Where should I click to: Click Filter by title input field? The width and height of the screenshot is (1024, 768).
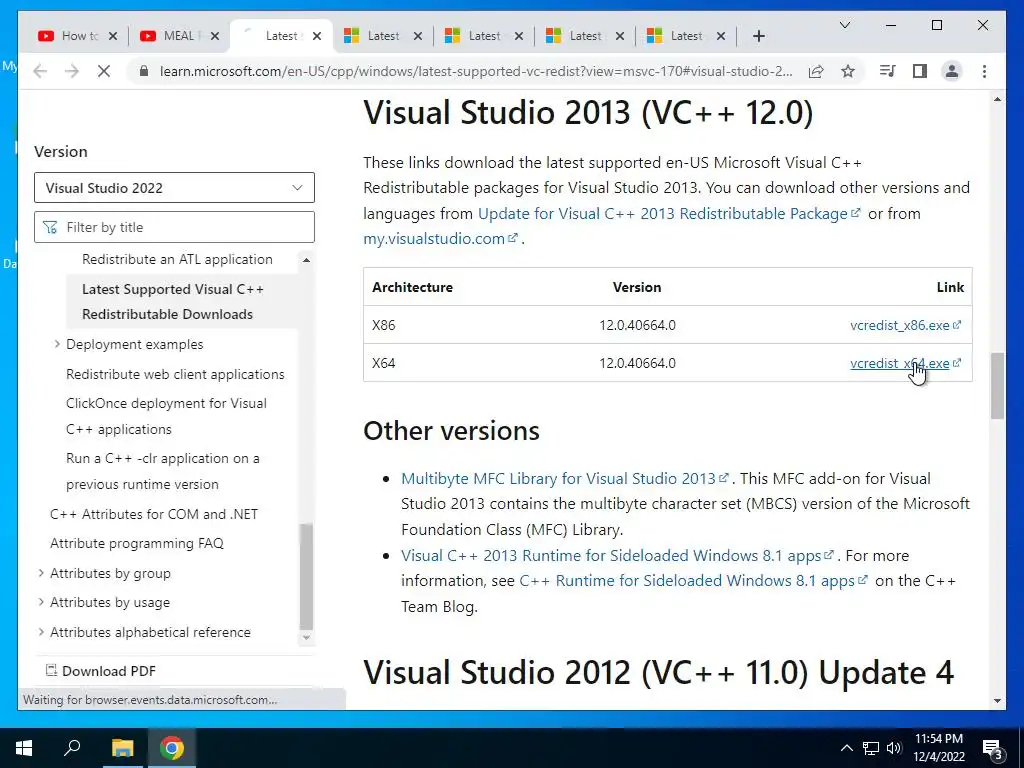(x=174, y=227)
